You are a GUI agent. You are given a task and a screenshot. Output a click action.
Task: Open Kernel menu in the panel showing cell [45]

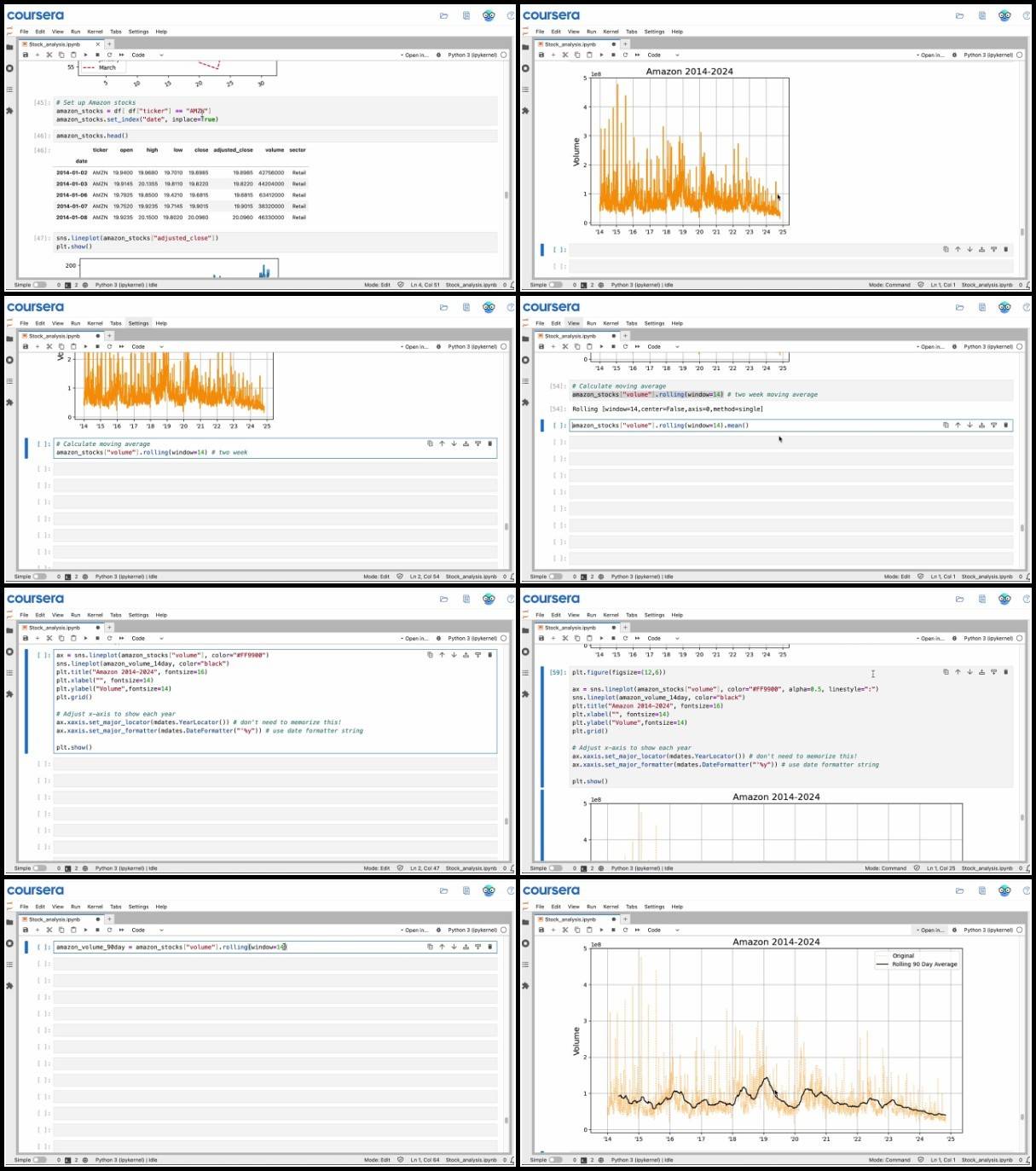click(x=95, y=32)
